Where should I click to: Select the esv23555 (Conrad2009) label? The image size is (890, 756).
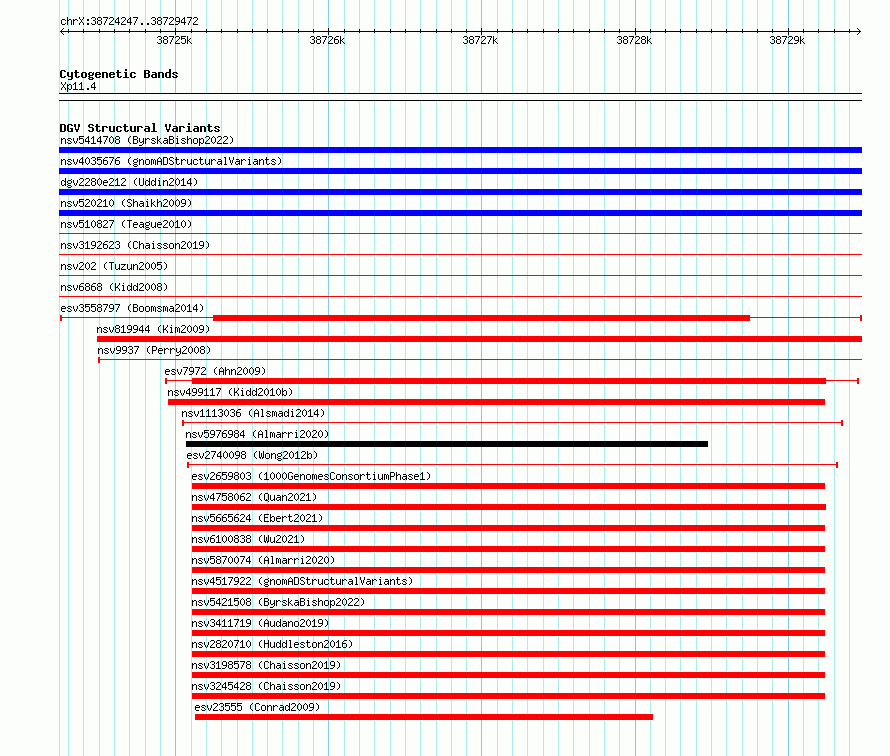coord(257,707)
